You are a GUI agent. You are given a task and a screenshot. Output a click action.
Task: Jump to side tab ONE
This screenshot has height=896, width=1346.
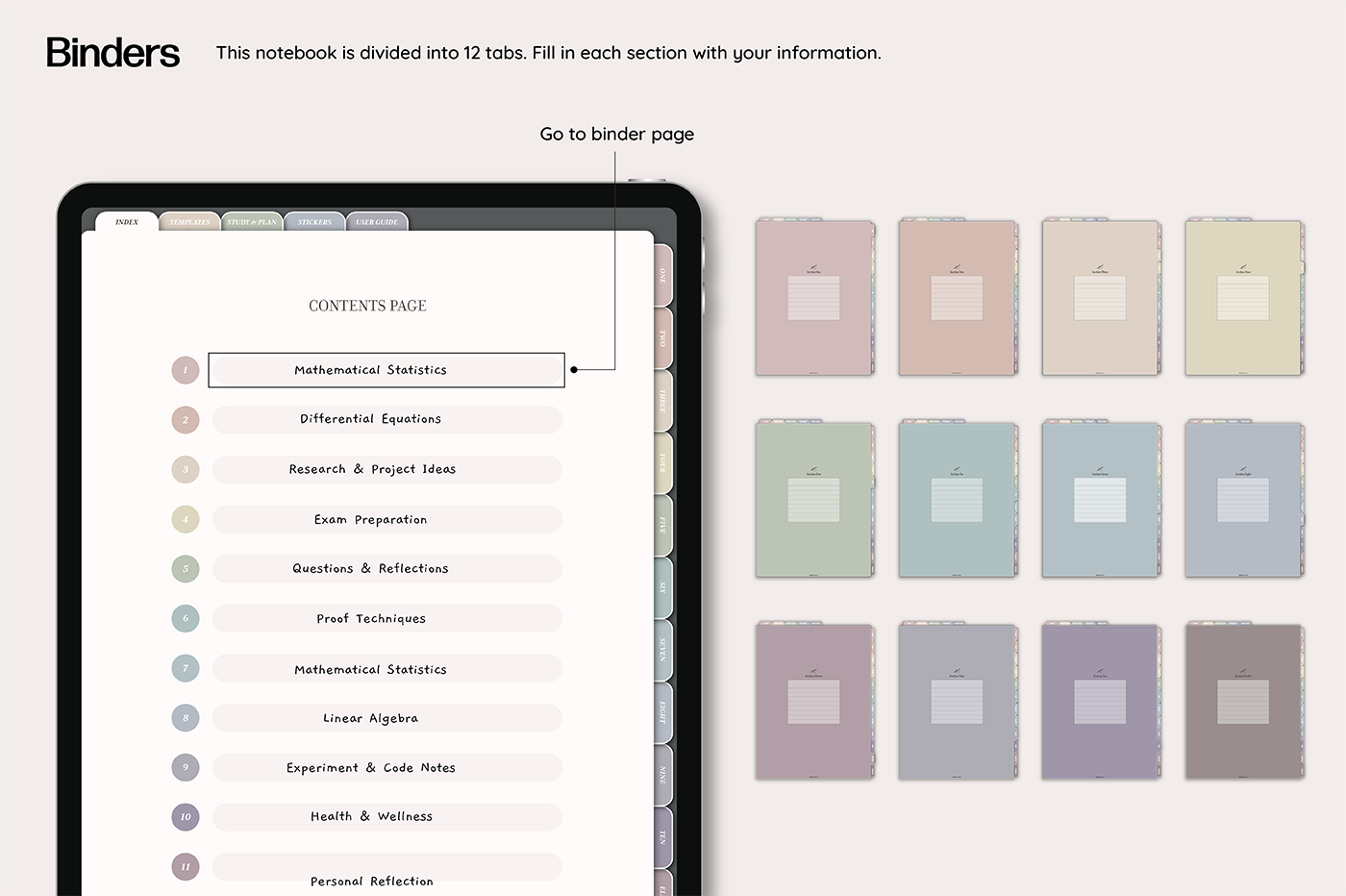[x=662, y=276]
